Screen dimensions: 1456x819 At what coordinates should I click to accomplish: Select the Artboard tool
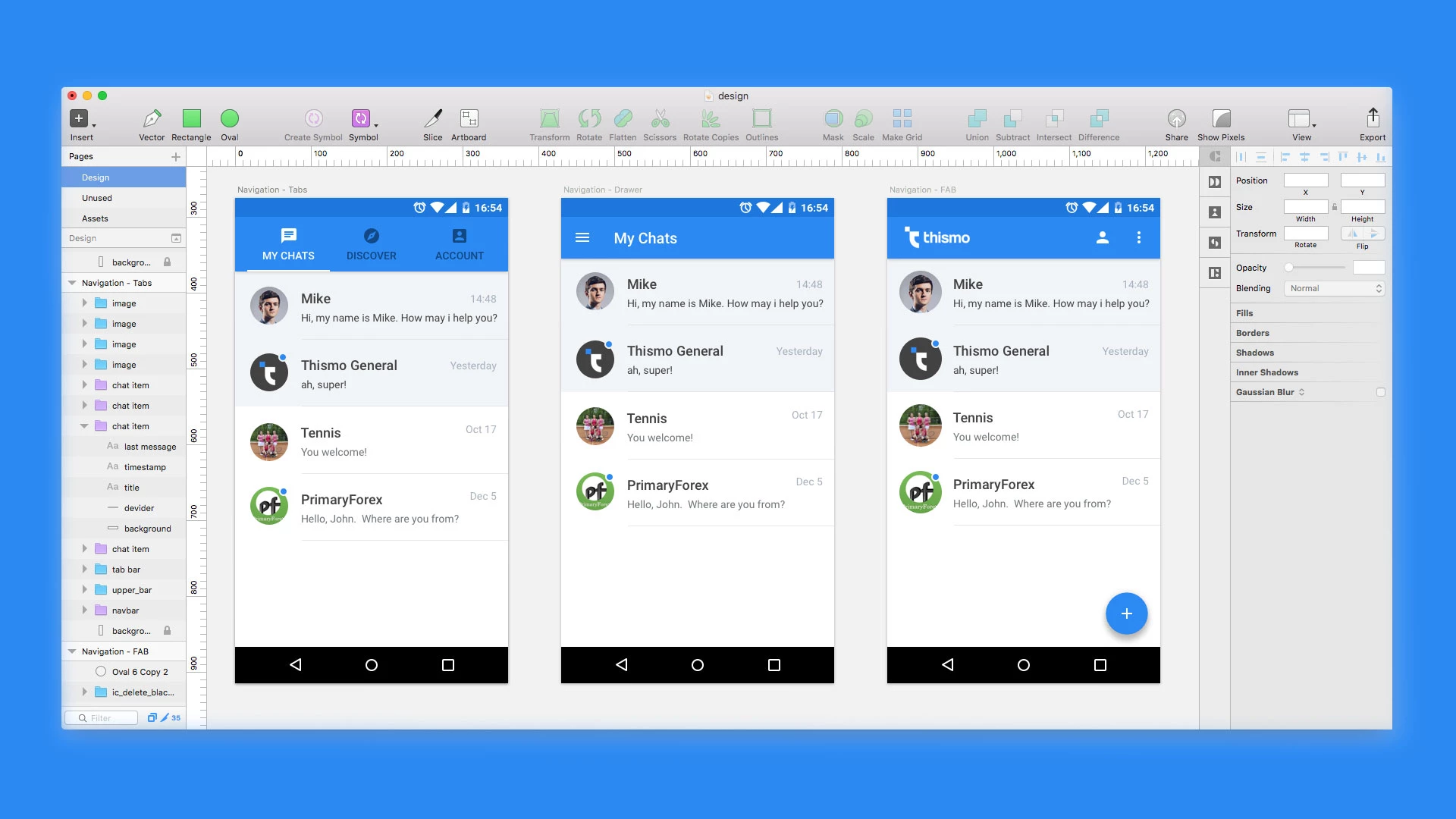(468, 119)
